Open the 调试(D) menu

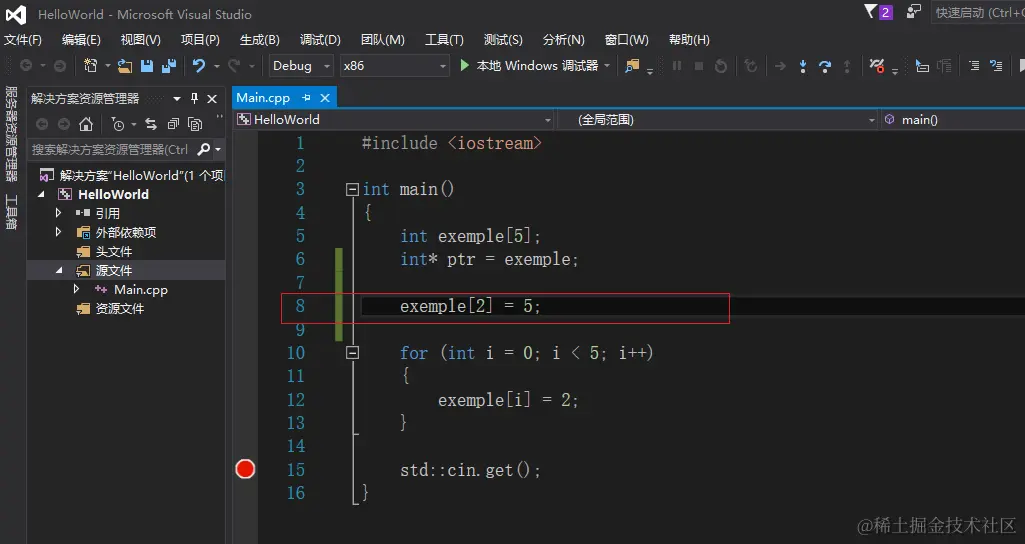[320, 40]
